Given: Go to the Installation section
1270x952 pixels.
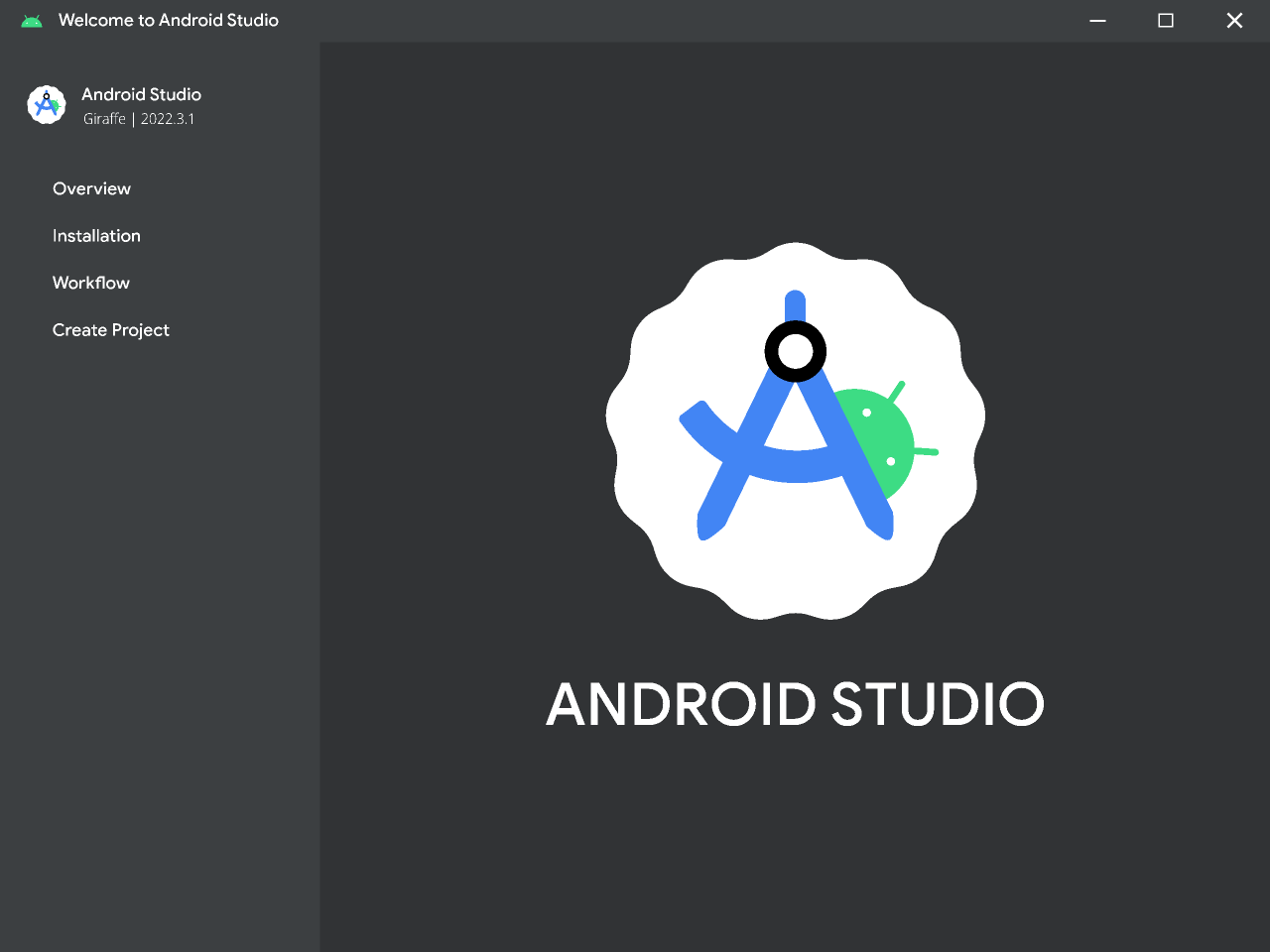Looking at the screenshot, I should (x=96, y=236).
